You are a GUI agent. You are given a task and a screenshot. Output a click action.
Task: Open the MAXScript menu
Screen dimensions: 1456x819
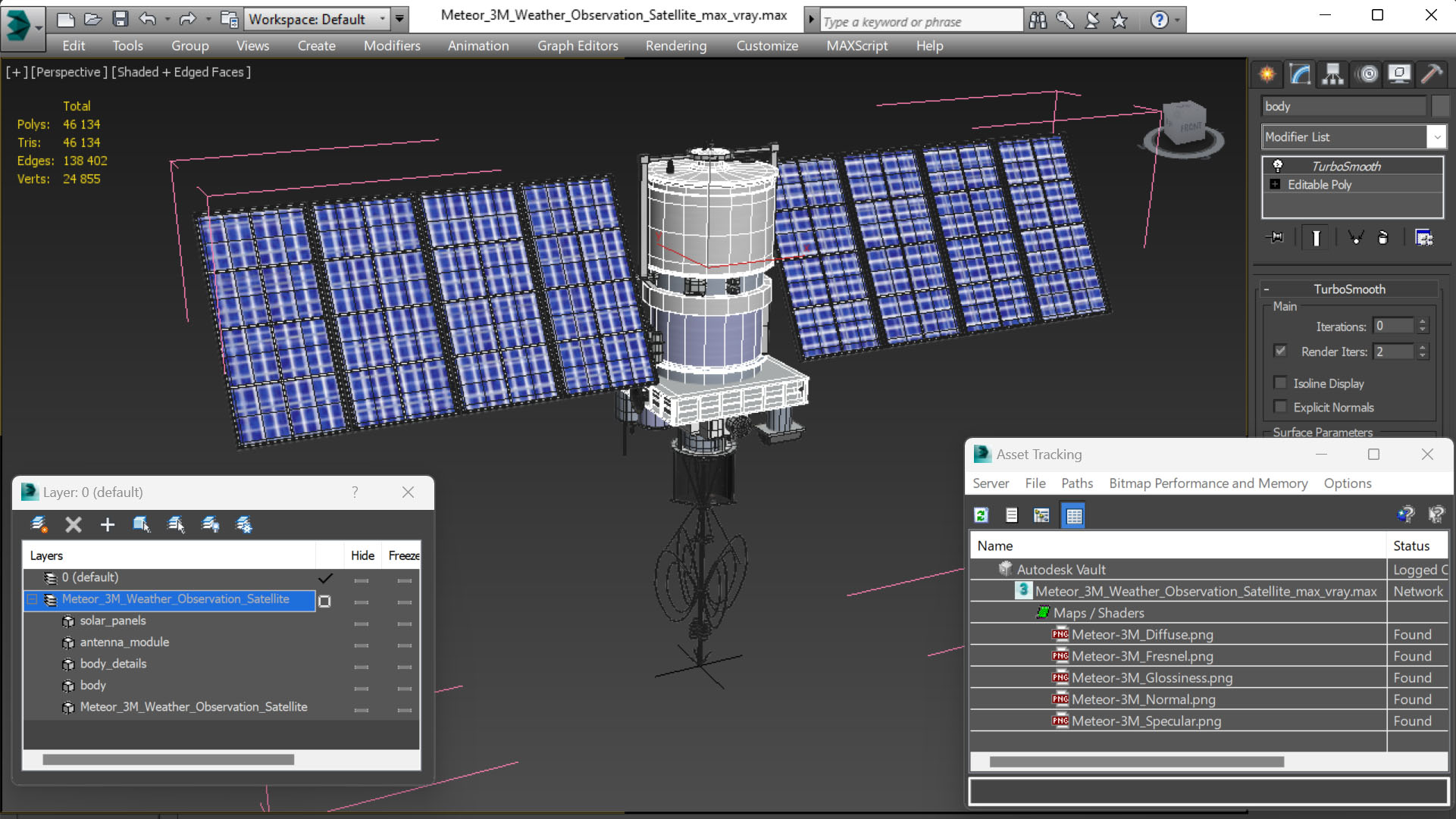coord(857,45)
